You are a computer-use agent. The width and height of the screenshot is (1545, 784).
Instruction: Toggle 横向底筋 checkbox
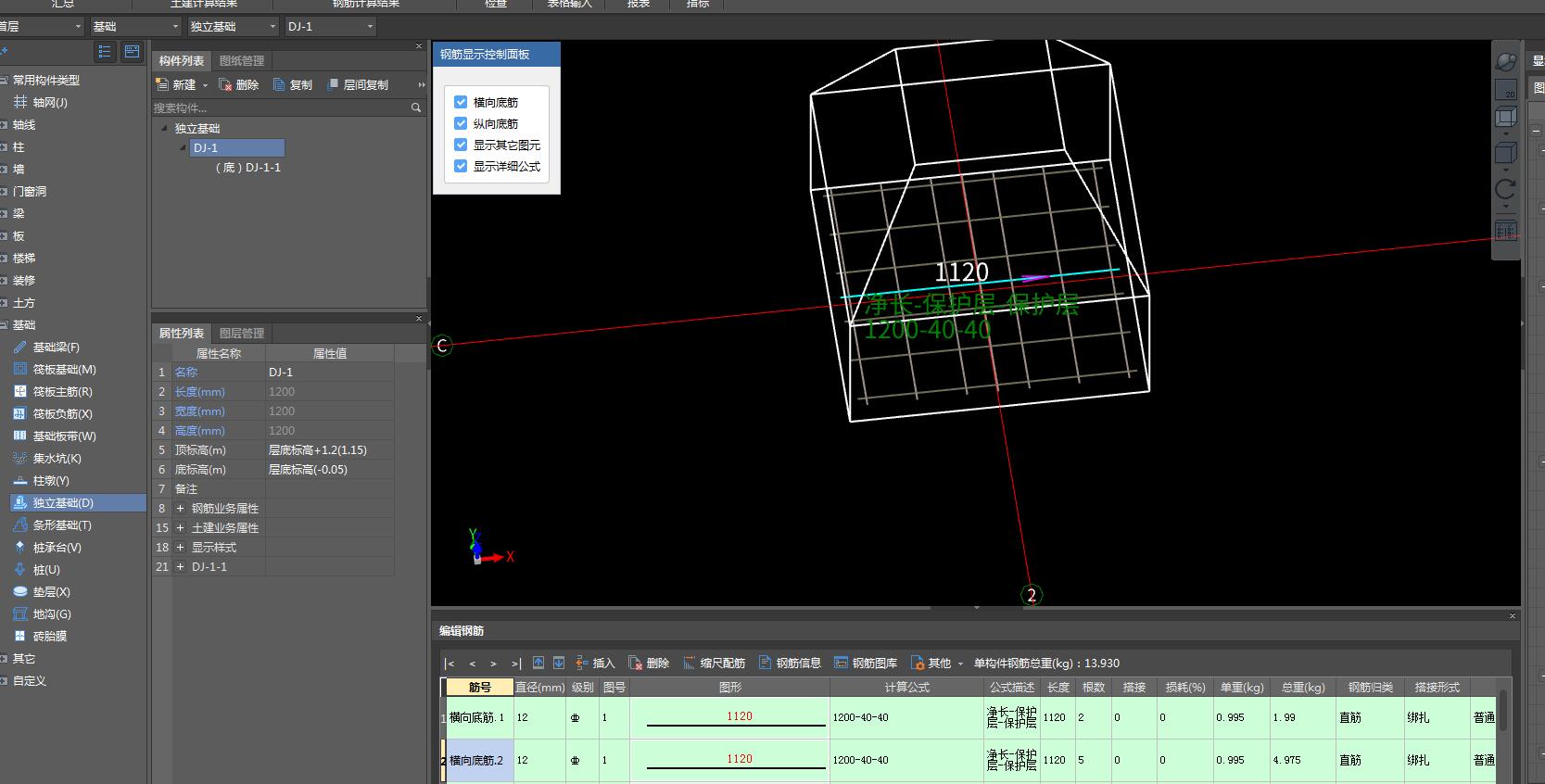461,102
